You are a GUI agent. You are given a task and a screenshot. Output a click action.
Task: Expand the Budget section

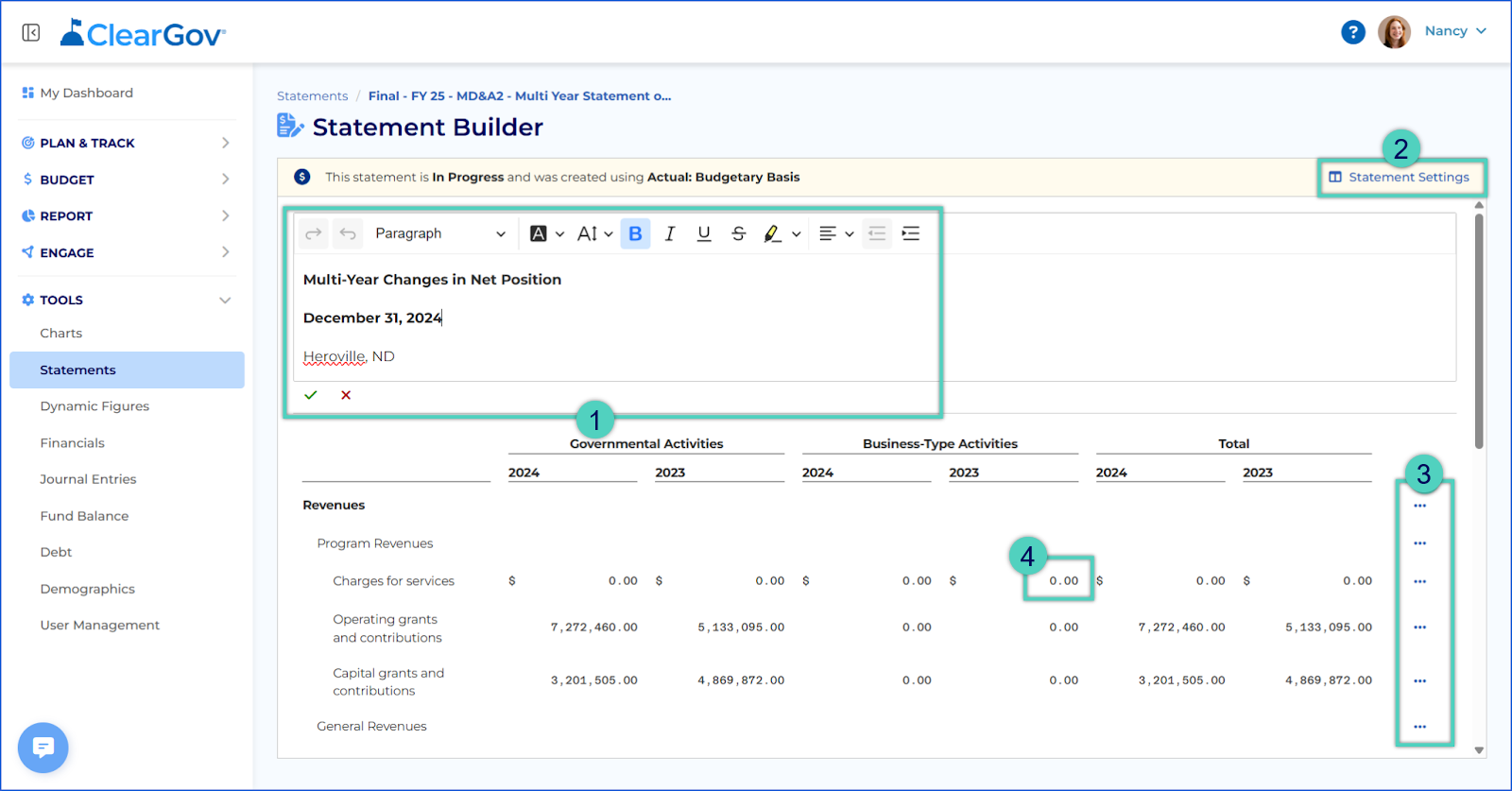click(127, 180)
